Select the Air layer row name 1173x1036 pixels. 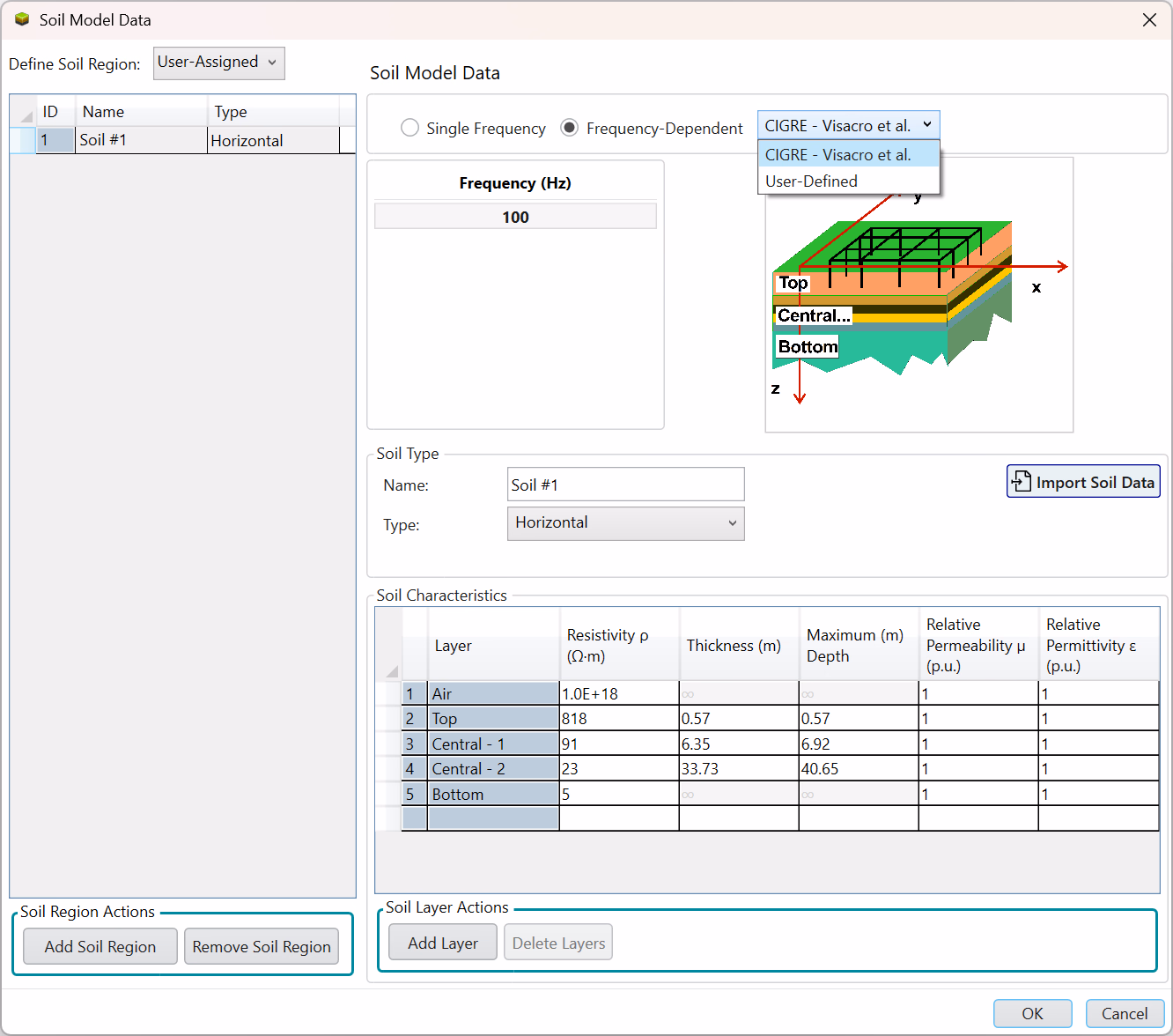click(x=493, y=693)
